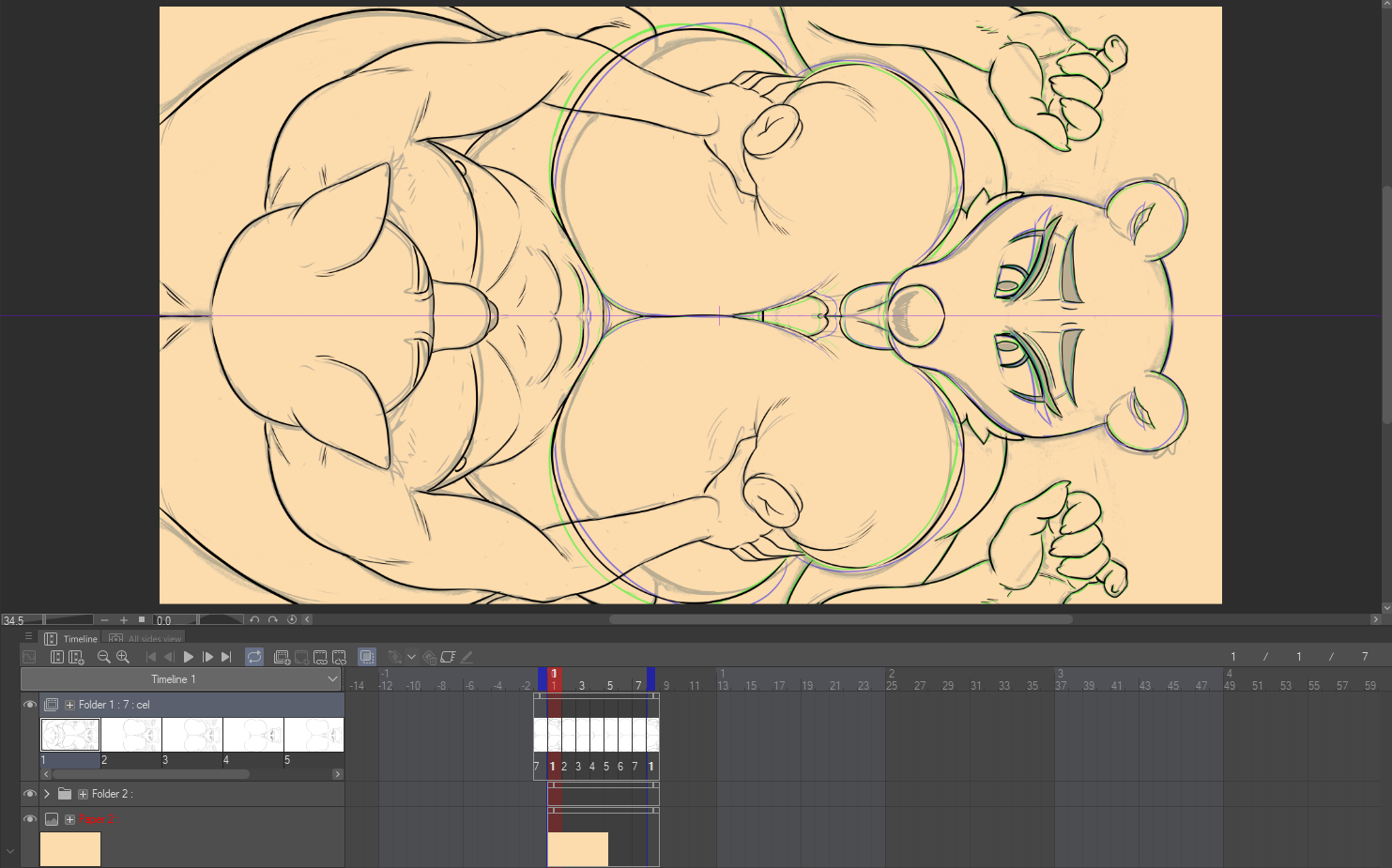Hide the Folder 1 layer

coord(30,705)
